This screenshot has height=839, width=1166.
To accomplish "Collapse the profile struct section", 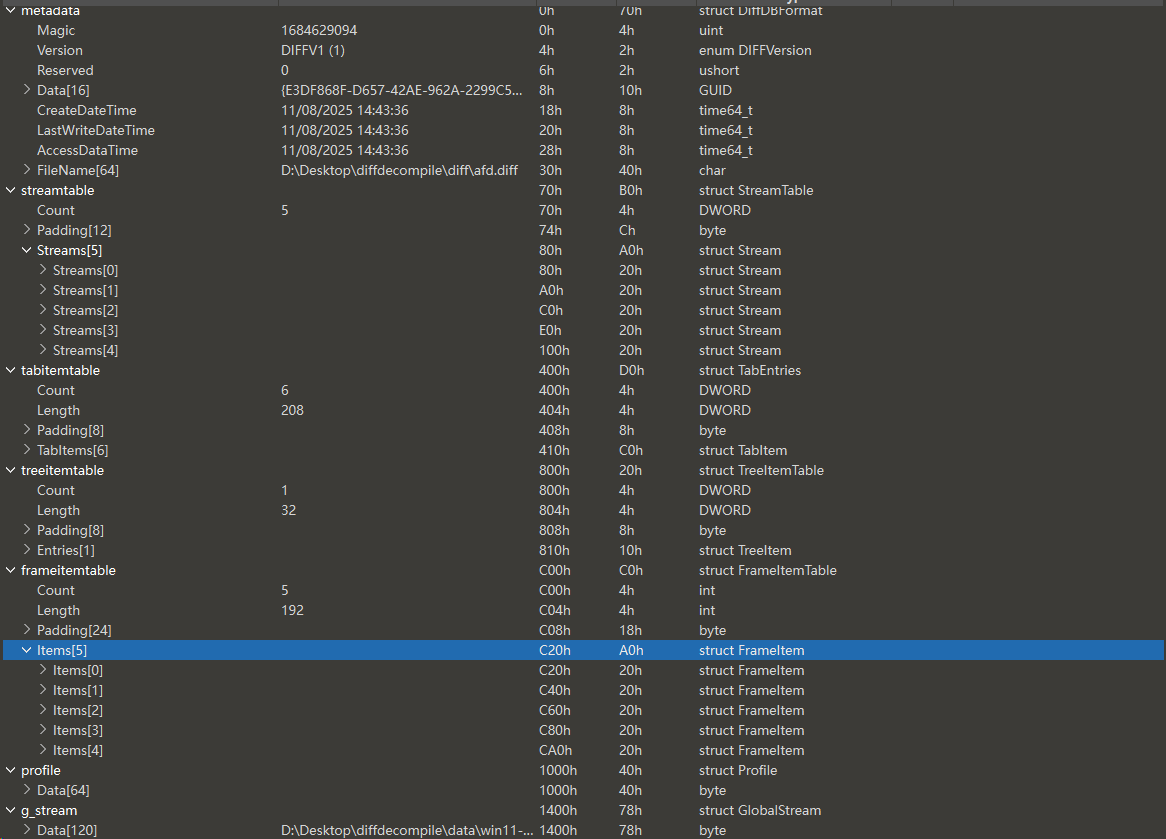I will (11, 770).
